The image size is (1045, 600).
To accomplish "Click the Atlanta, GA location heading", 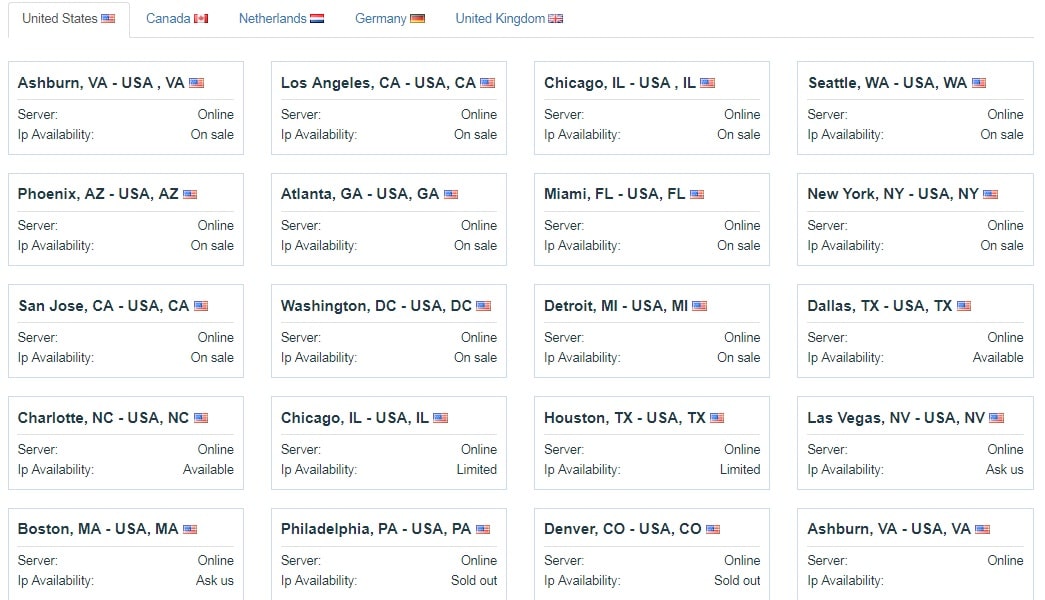I will (359, 194).
